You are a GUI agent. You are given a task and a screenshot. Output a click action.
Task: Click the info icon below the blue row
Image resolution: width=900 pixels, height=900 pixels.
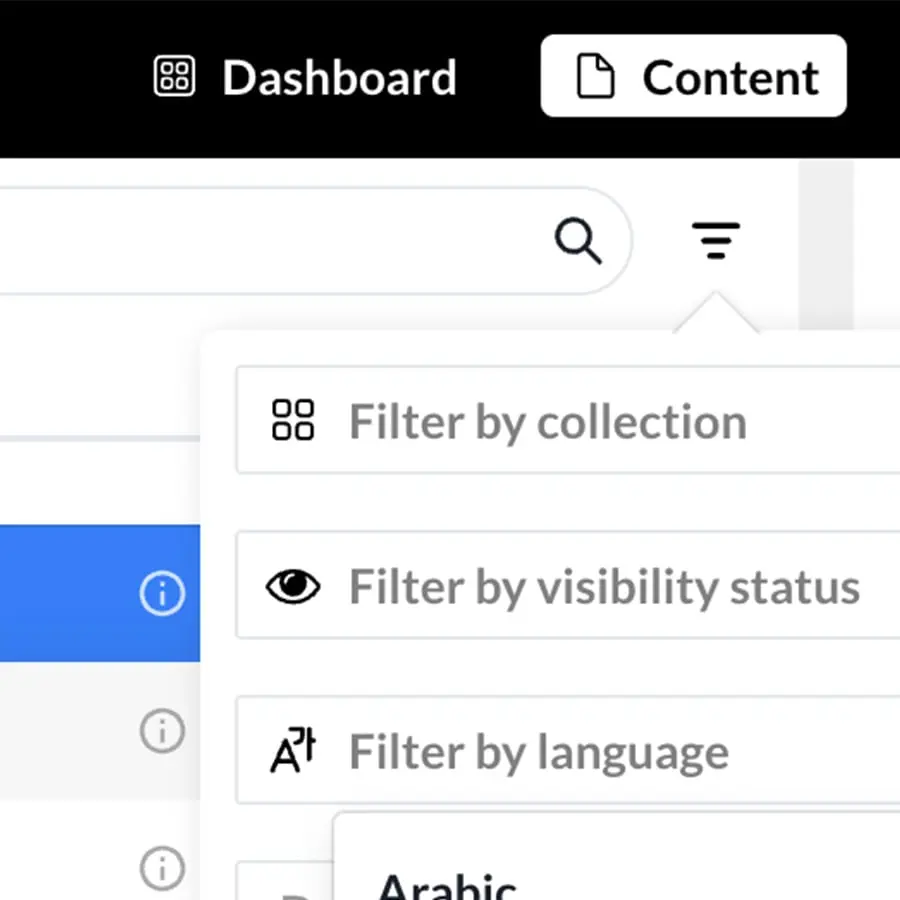[162, 733]
